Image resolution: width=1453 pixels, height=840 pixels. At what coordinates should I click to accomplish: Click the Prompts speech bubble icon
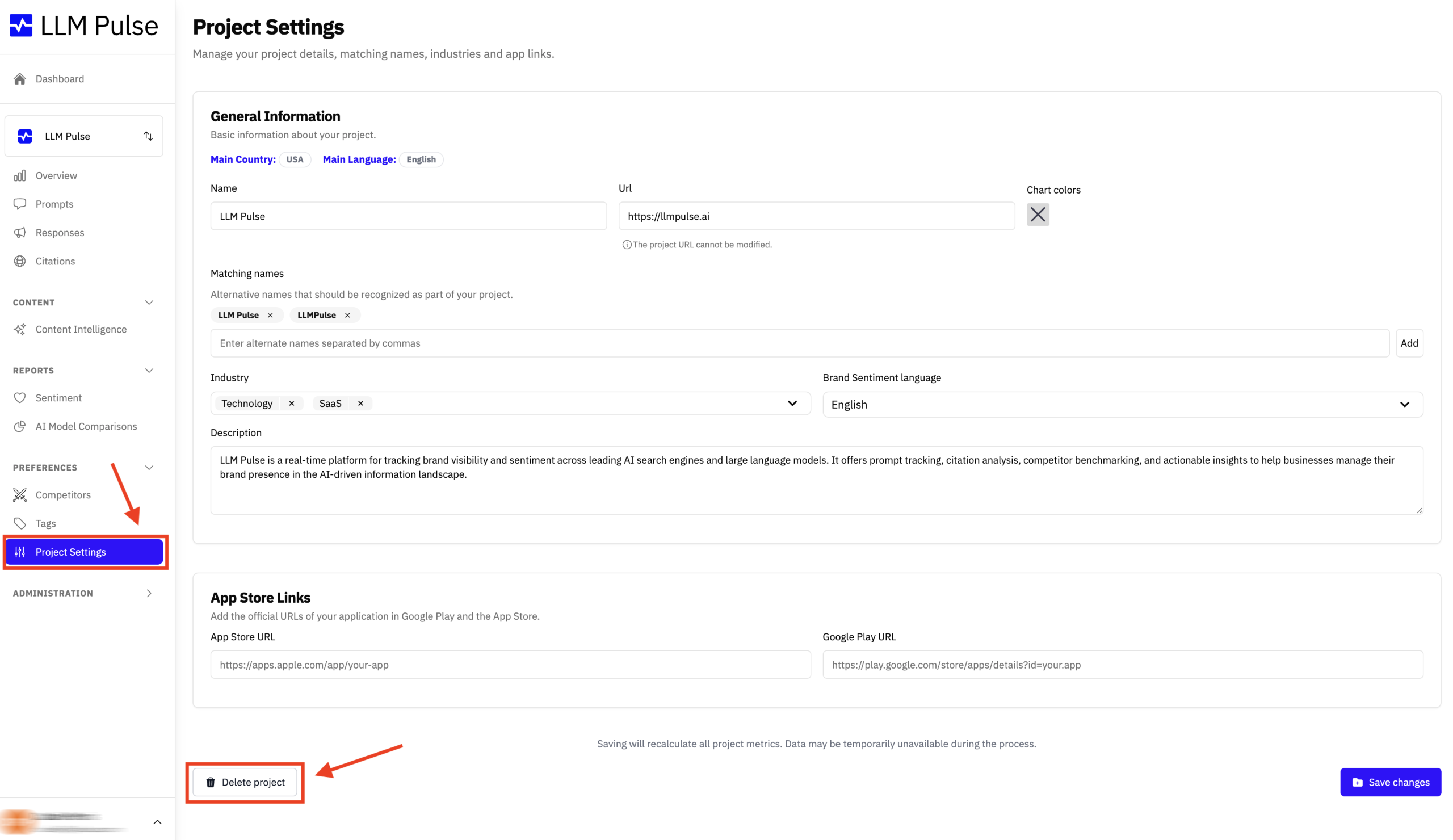tap(20, 204)
